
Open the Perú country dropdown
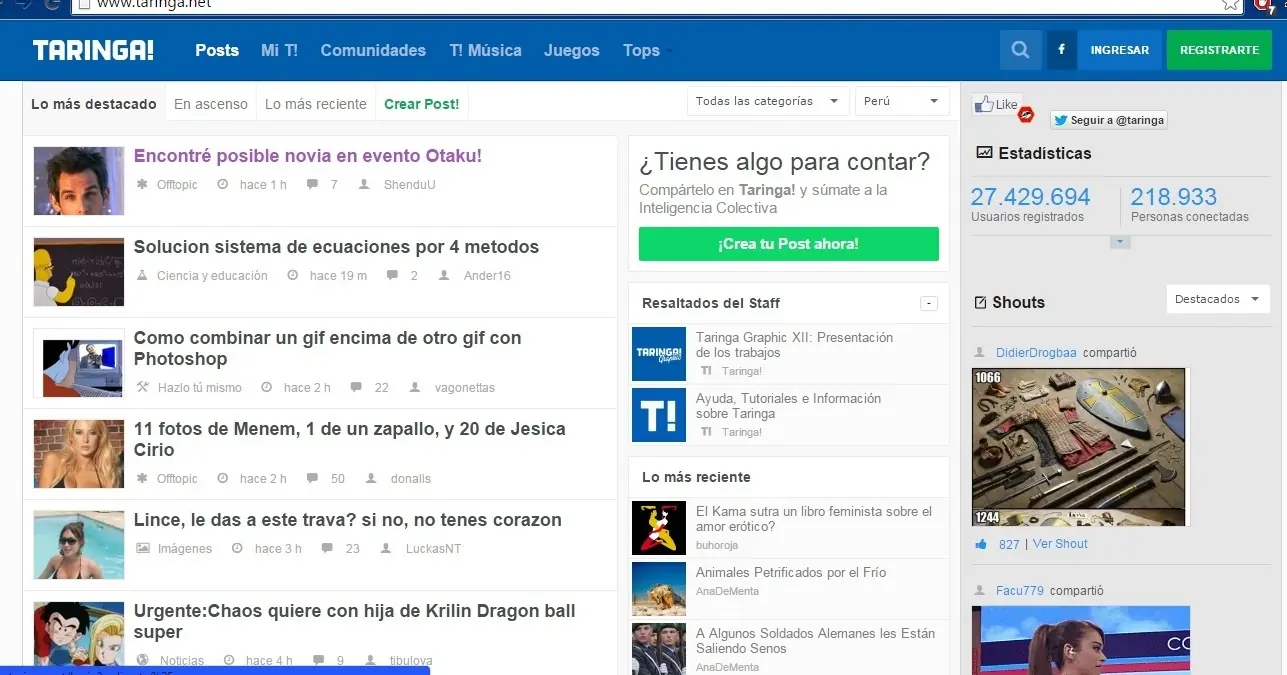(902, 101)
